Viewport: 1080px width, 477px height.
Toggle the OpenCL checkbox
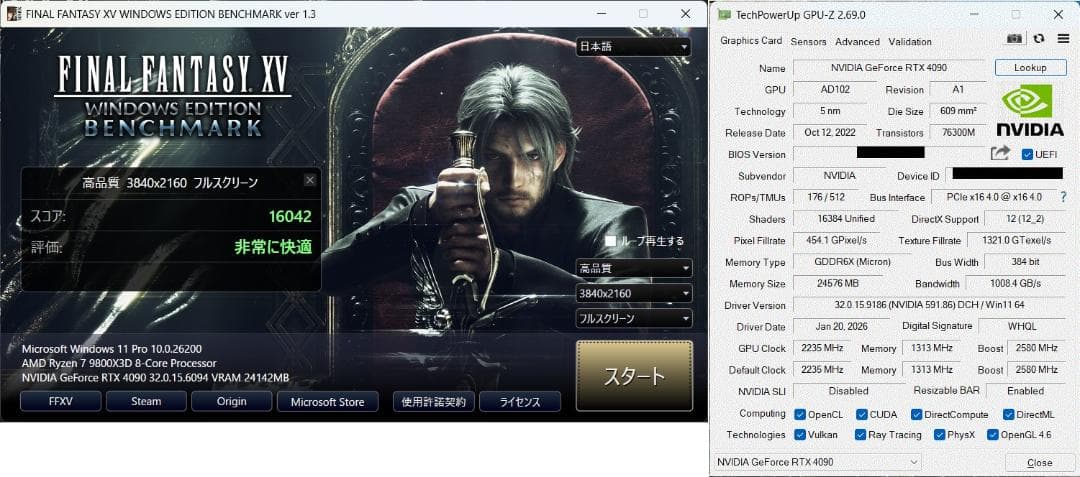[x=800, y=414]
